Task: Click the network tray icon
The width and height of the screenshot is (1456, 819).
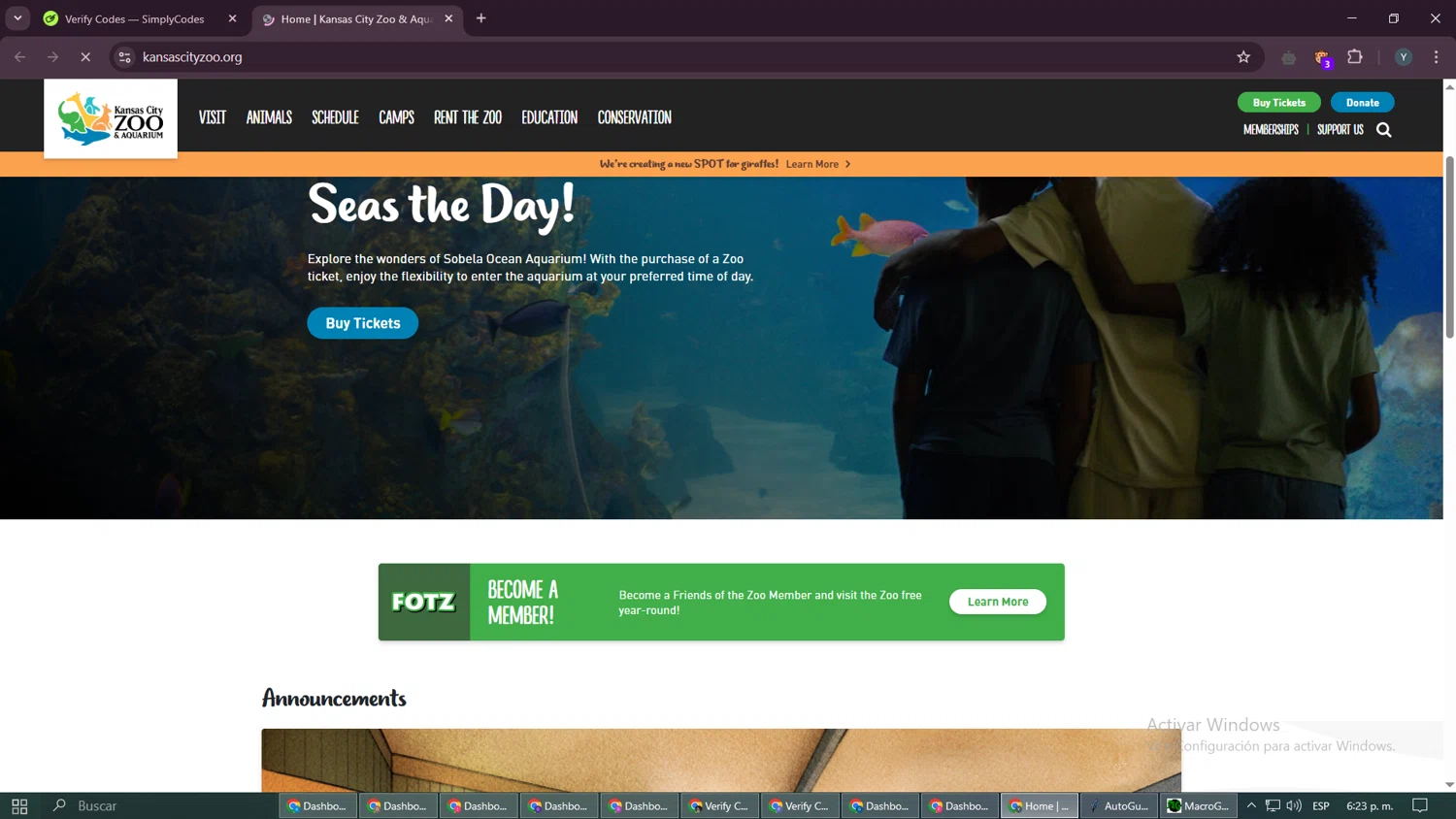Action: (1273, 805)
